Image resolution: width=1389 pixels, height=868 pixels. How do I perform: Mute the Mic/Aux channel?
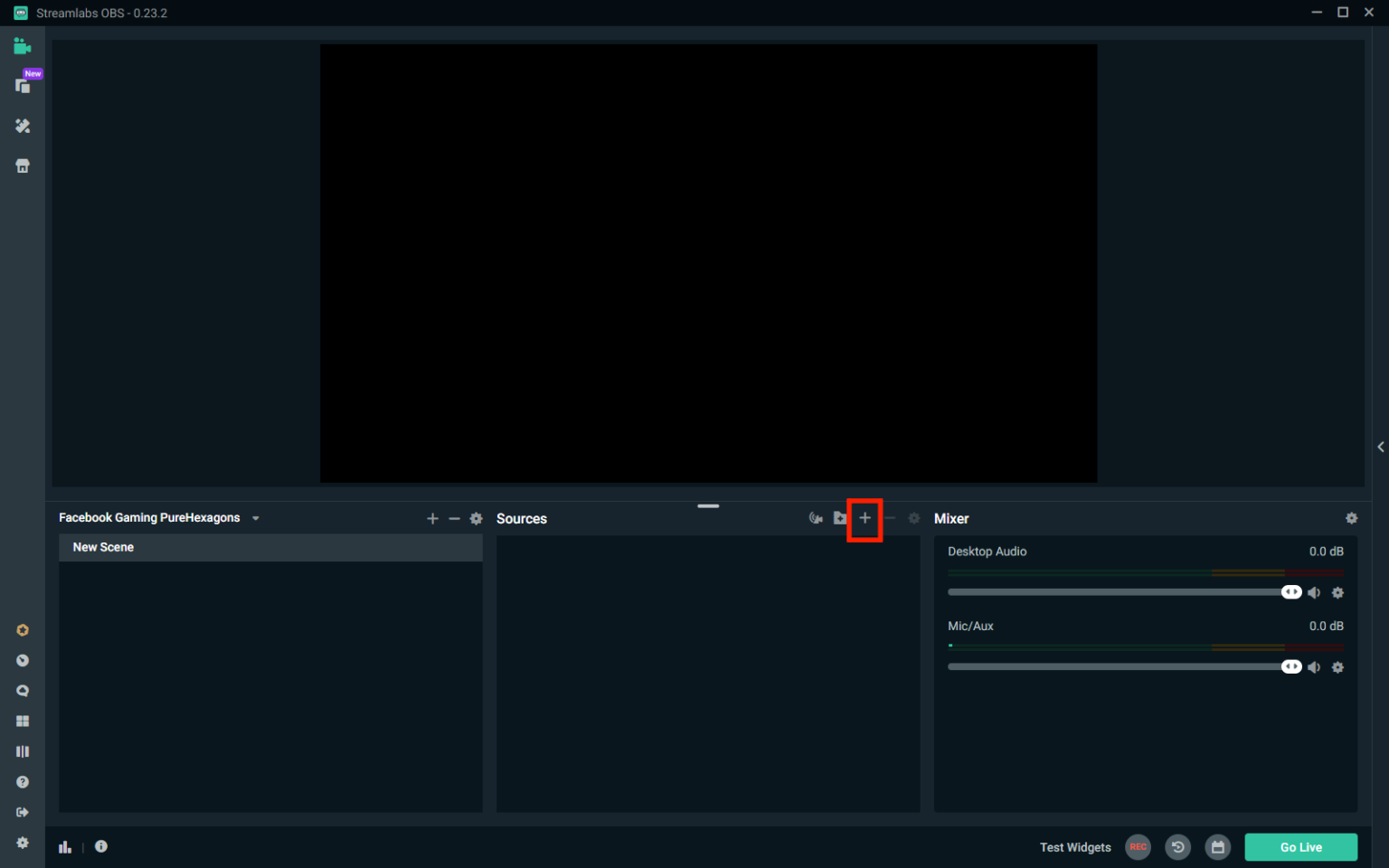point(1314,667)
